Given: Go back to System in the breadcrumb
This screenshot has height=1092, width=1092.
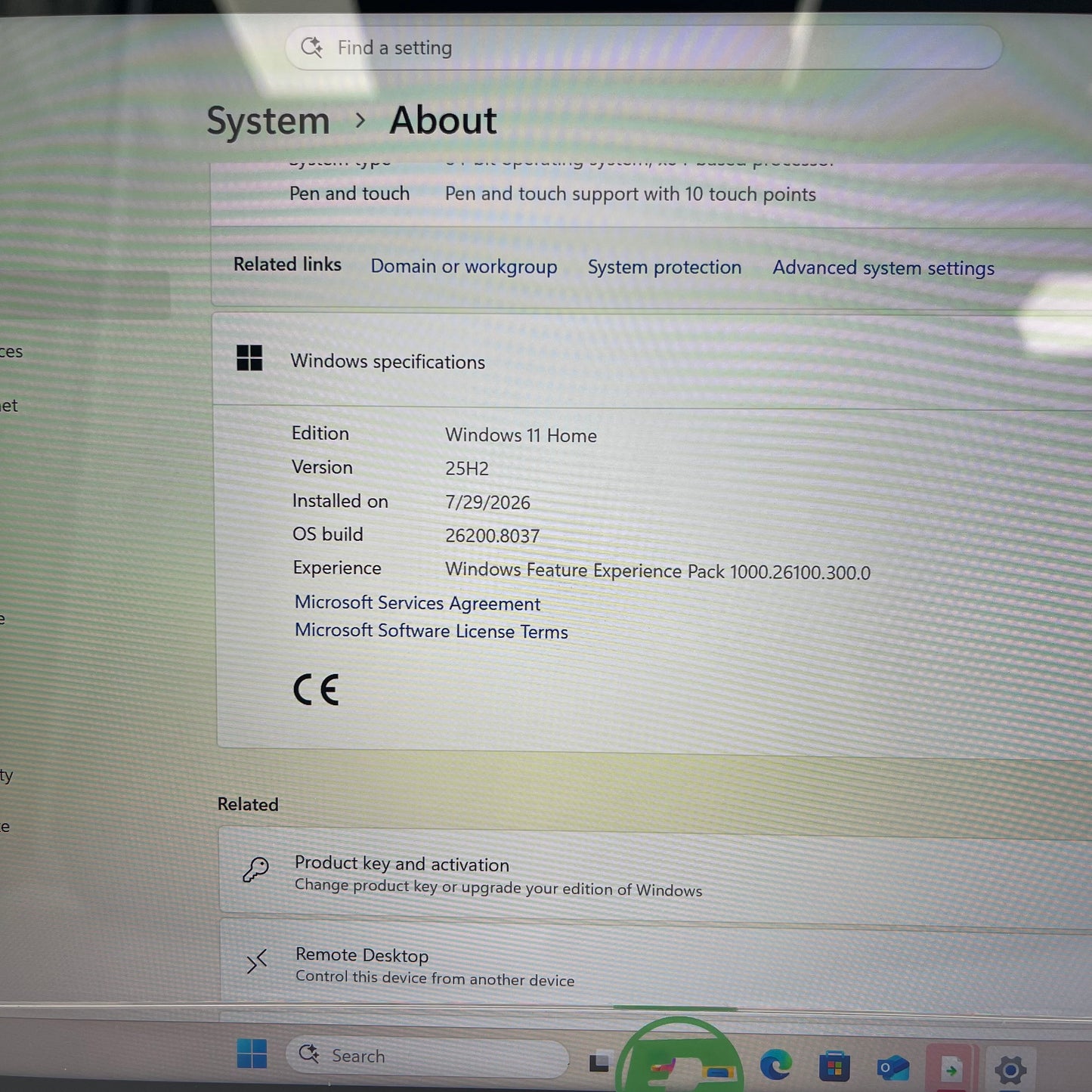Looking at the screenshot, I should [268, 121].
